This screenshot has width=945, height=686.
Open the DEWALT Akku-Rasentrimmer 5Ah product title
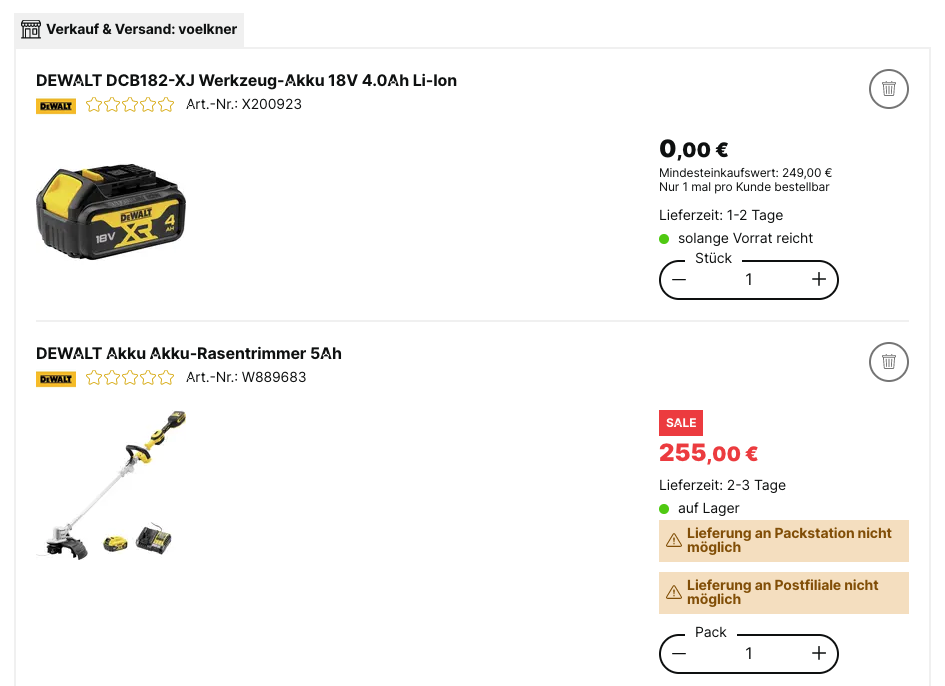[x=189, y=353]
